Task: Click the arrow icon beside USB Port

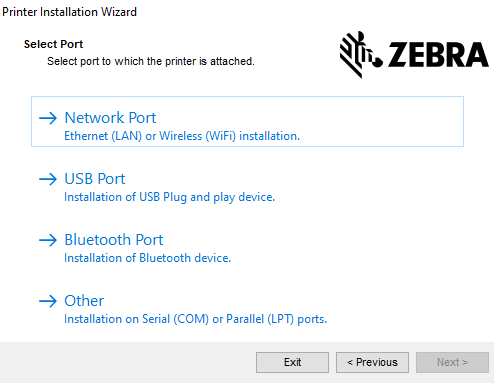Action: point(48,179)
